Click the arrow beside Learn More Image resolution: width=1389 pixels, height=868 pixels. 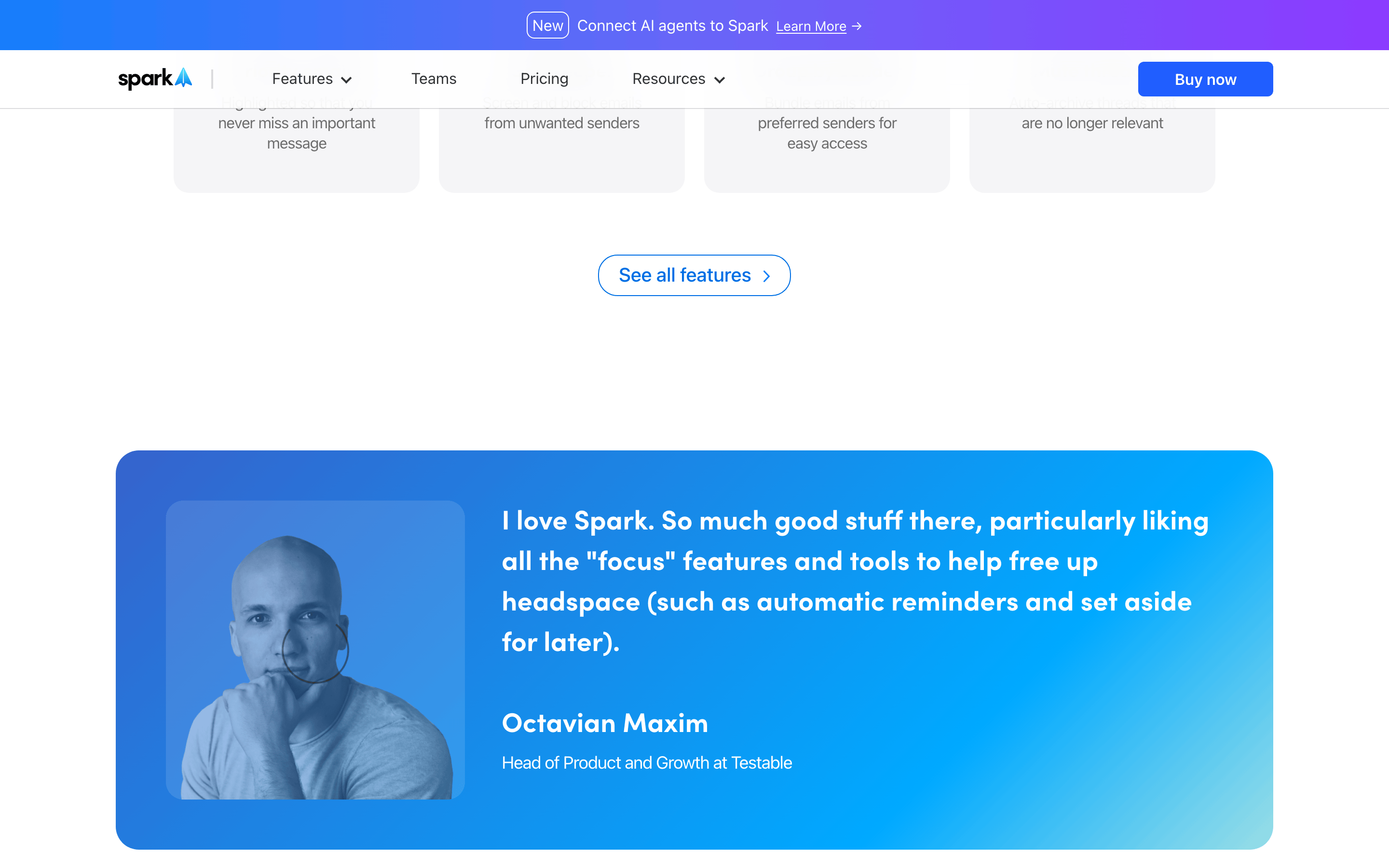tap(857, 27)
